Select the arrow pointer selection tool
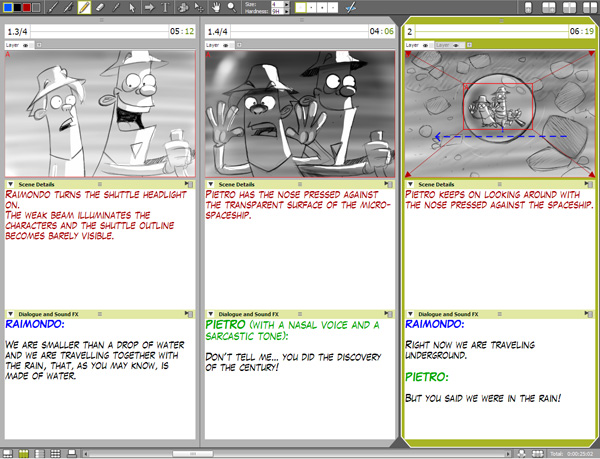Image resolution: width=600 pixels, height=459 pixels. coord(132,7)
